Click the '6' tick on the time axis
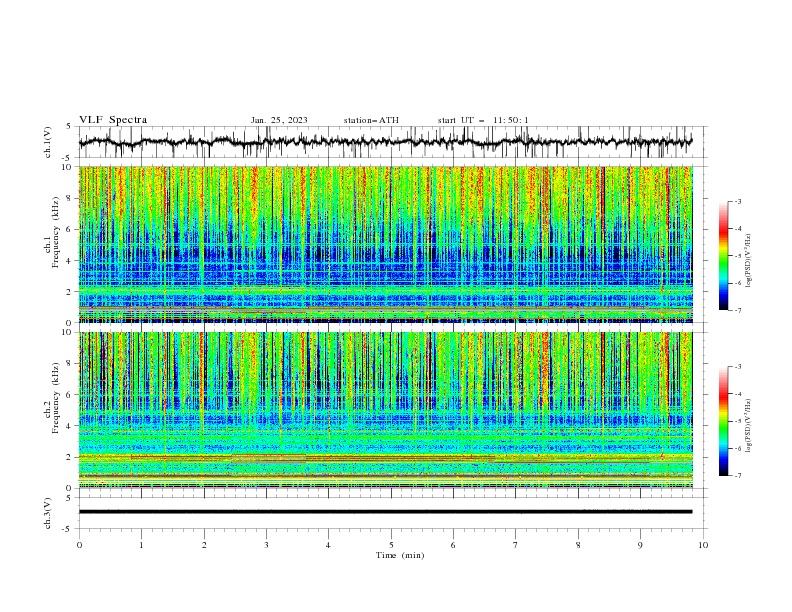This screenshot has width=792, height=612. pos(453,545)
